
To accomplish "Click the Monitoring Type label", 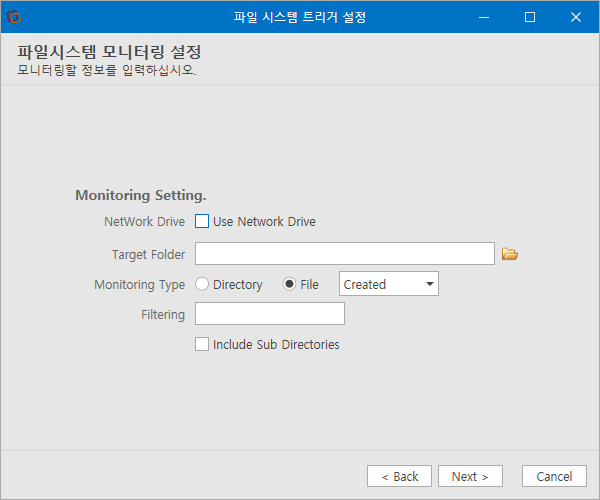I will 140,285.
